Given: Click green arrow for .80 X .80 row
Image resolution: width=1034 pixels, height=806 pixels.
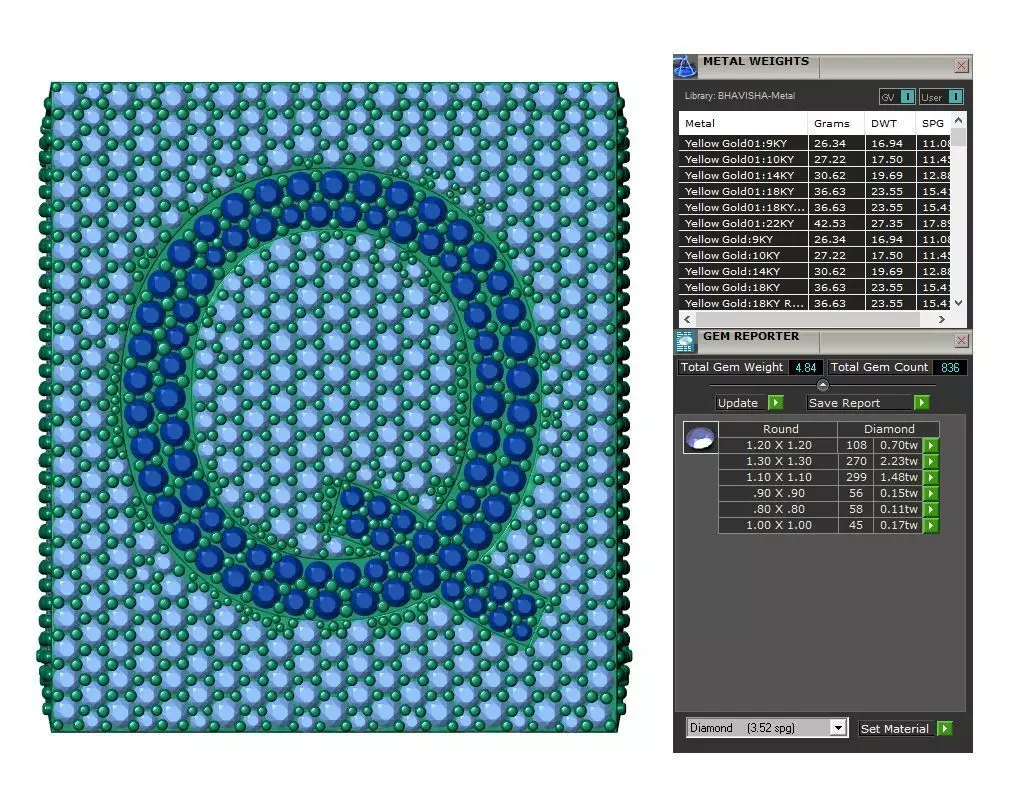Looking at the screenshot, I should coord(930,509).
